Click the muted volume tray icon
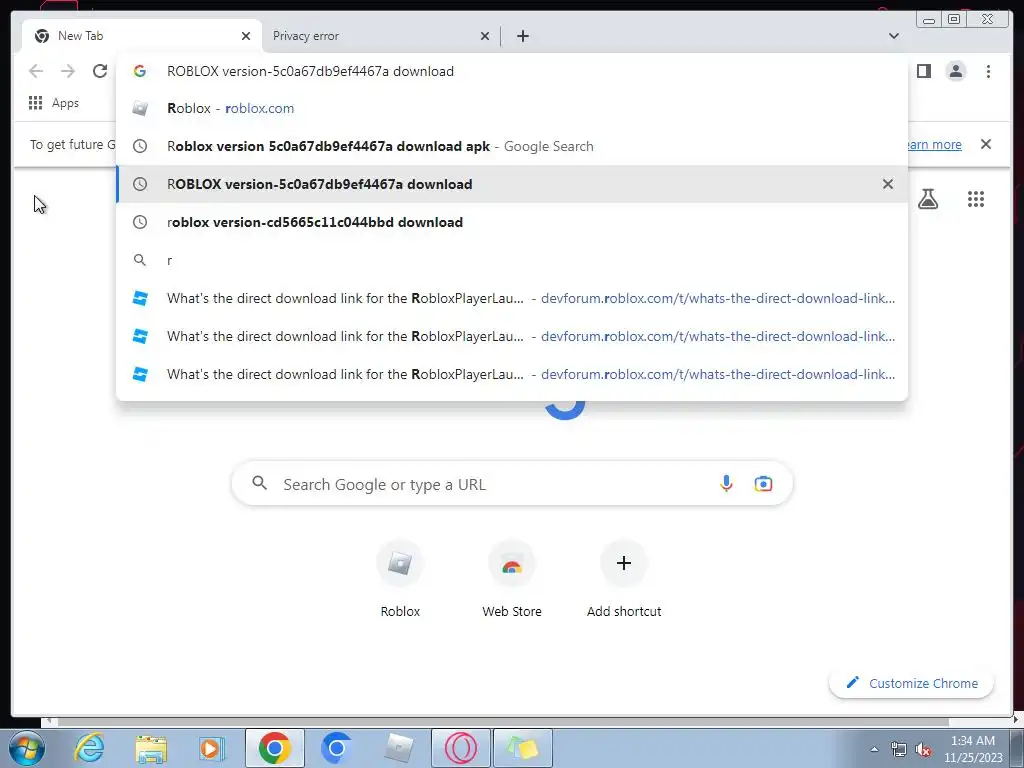Viewport: 1024px width, 768px height. coord(922,749)
